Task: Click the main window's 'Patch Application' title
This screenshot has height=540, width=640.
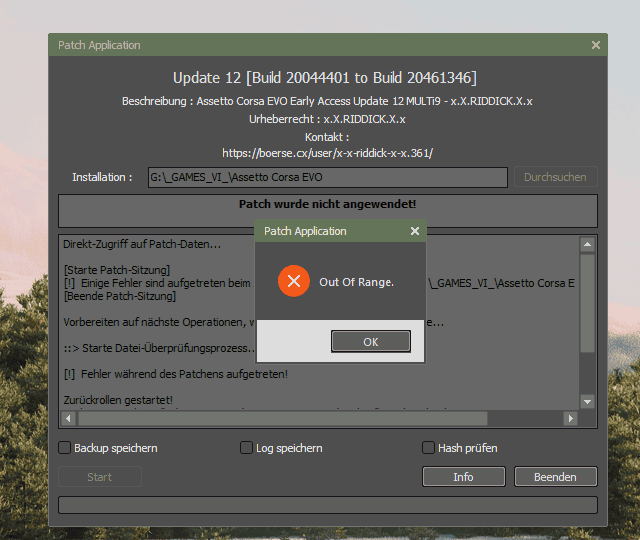Action: click(99, 45)
